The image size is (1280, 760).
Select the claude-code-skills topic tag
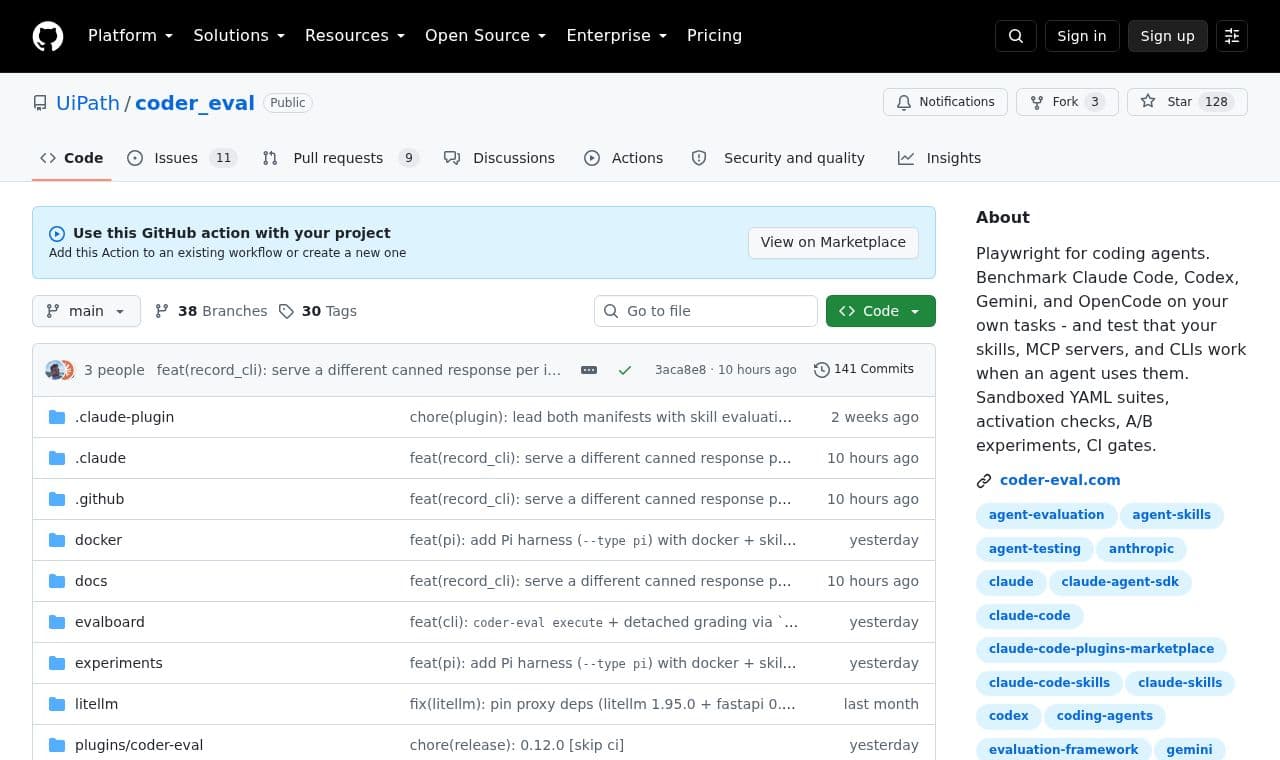coord(1049,683)
